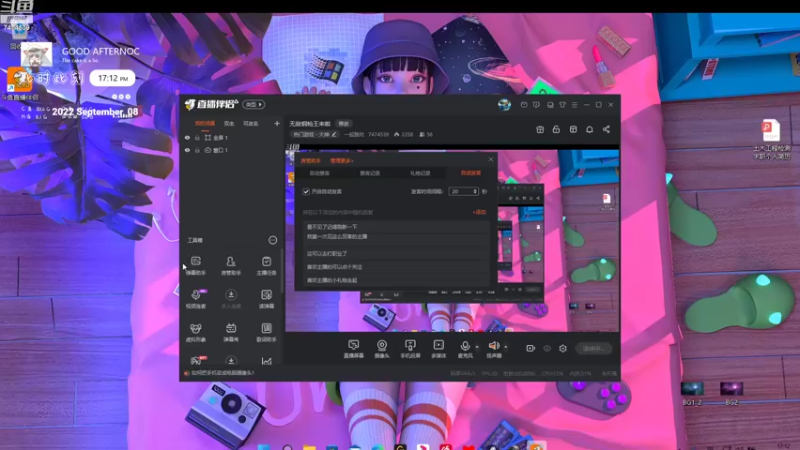Close the 房管助手 dialog
800x450 pixels.
tap(491, 160)
